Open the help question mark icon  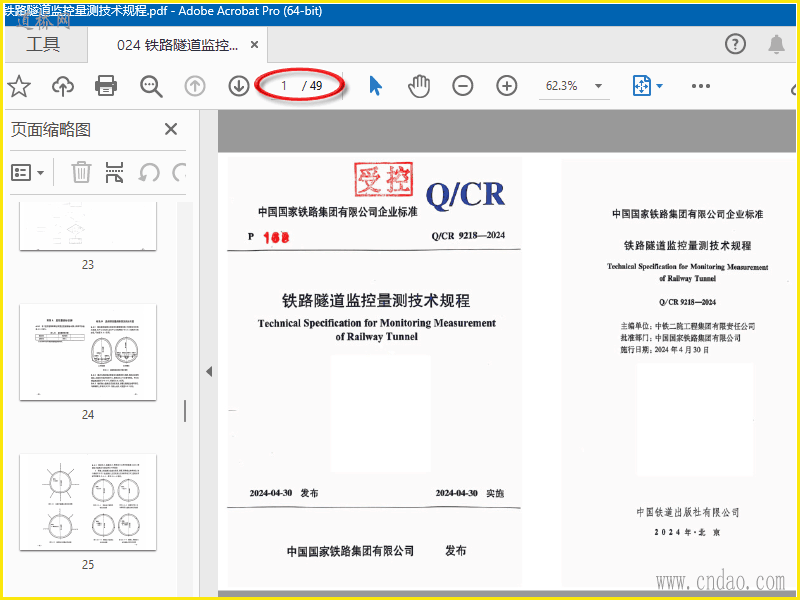(735, 44)
